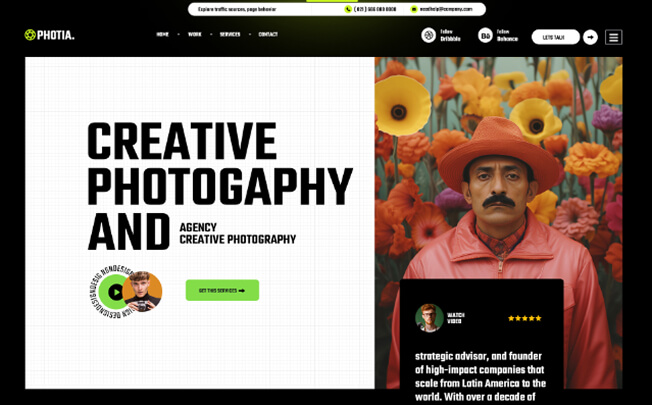The width and height of the screenshot is (652, 405).
Task: Click the five-star rating in testimonial card
Action: click(x=524, y=318)
